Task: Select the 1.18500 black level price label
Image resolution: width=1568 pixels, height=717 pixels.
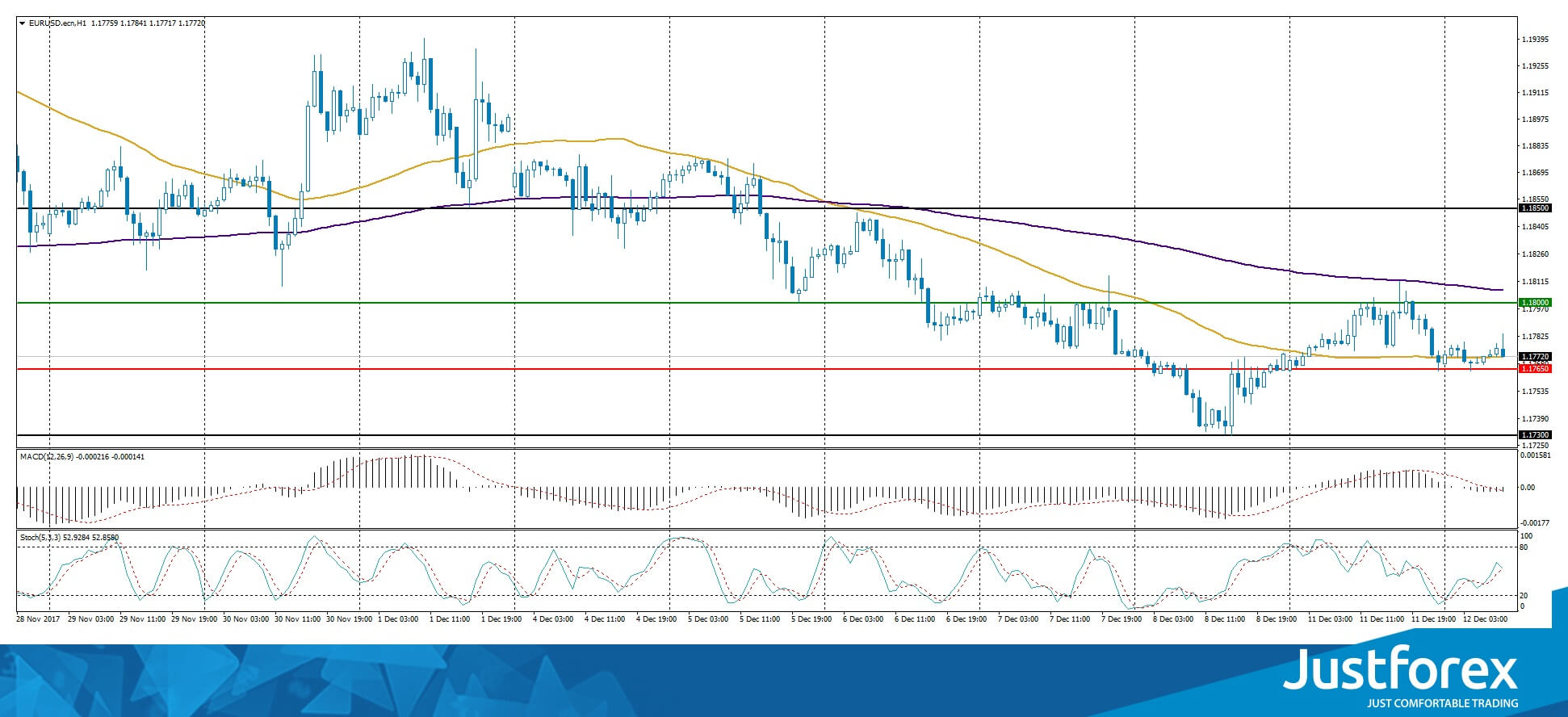Action: 1535,208
